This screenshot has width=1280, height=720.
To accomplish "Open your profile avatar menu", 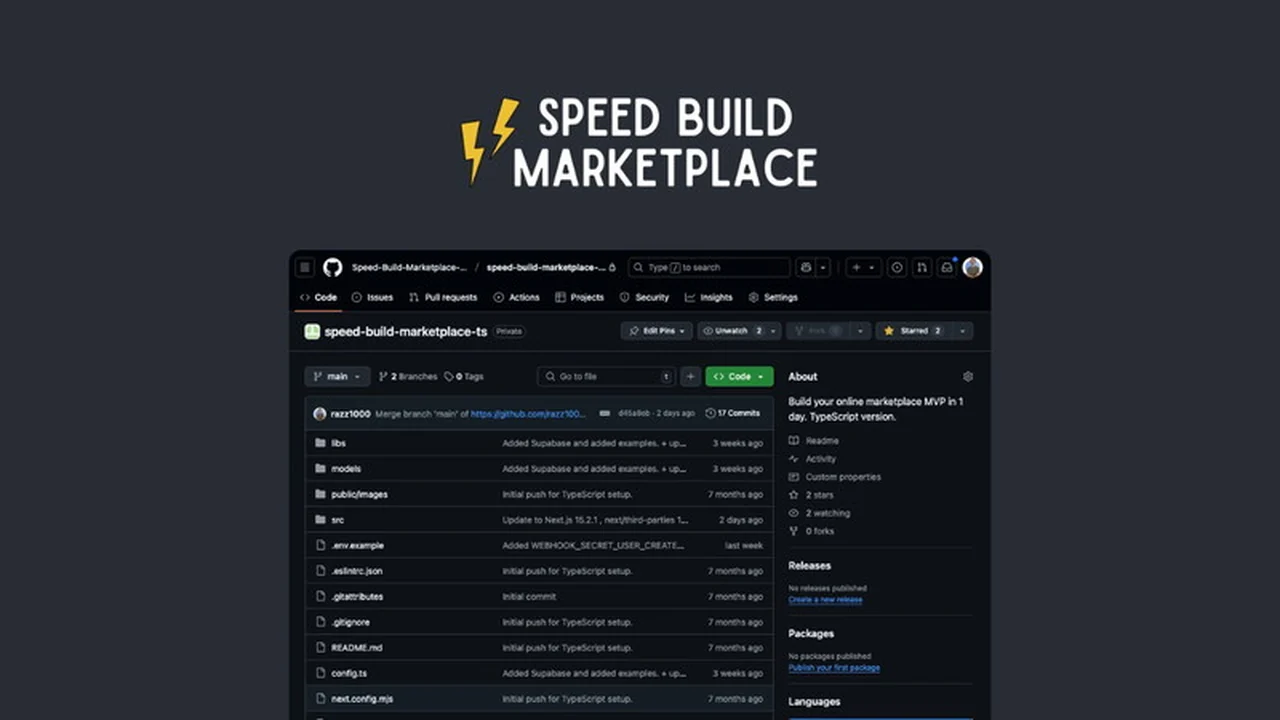I will click(x=972, y=268).
